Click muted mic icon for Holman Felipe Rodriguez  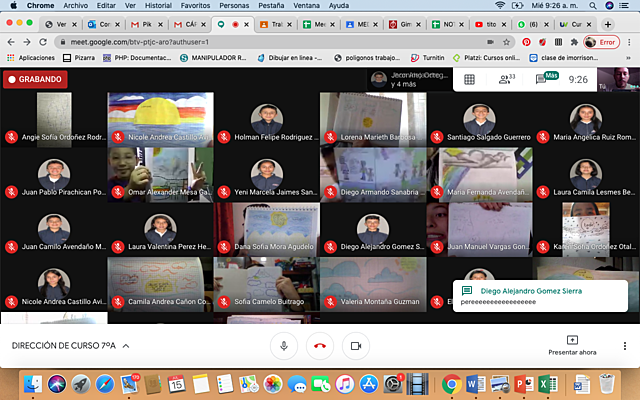tap(224, 137)
